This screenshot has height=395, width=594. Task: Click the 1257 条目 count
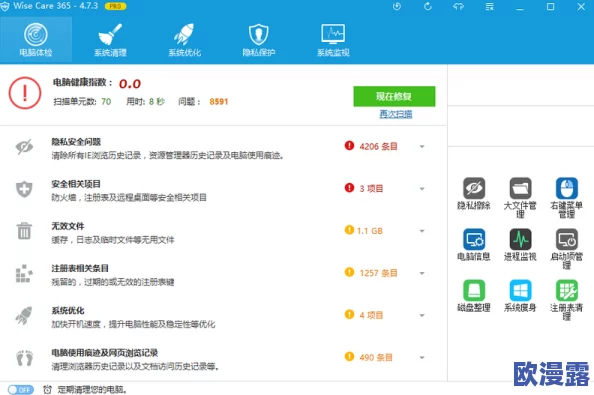coord(378,273)
